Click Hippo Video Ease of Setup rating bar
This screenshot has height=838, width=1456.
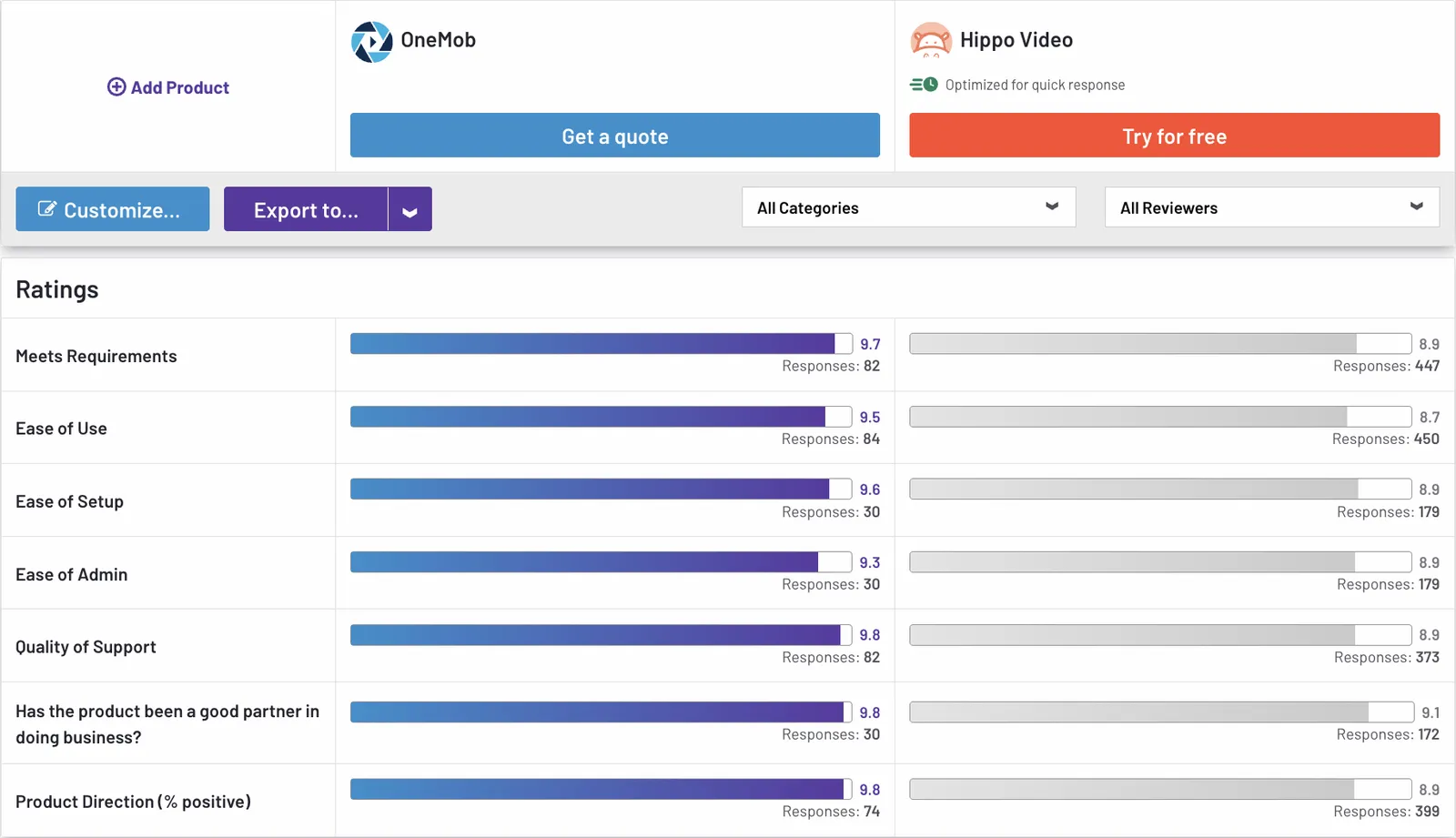[x=1160, y=489]
